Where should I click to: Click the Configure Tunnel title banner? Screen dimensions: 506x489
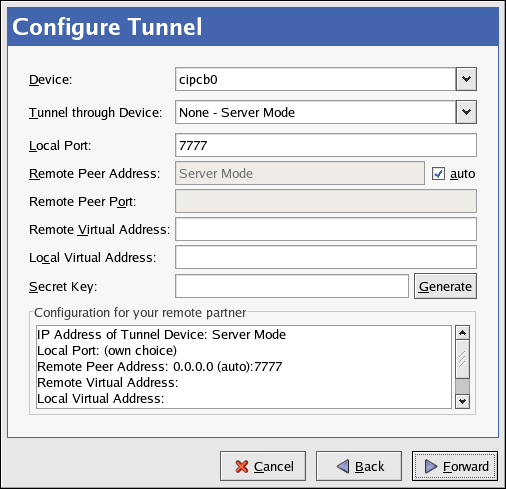(253, 27)
